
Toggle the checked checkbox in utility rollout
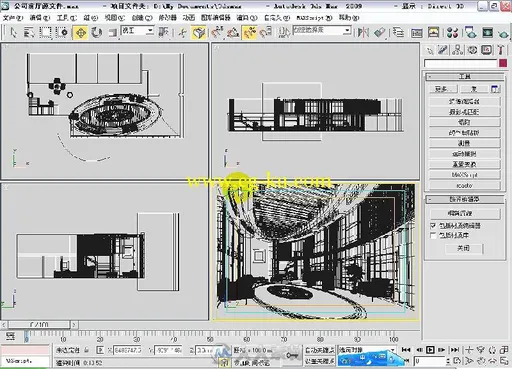[x=433, y=225]
